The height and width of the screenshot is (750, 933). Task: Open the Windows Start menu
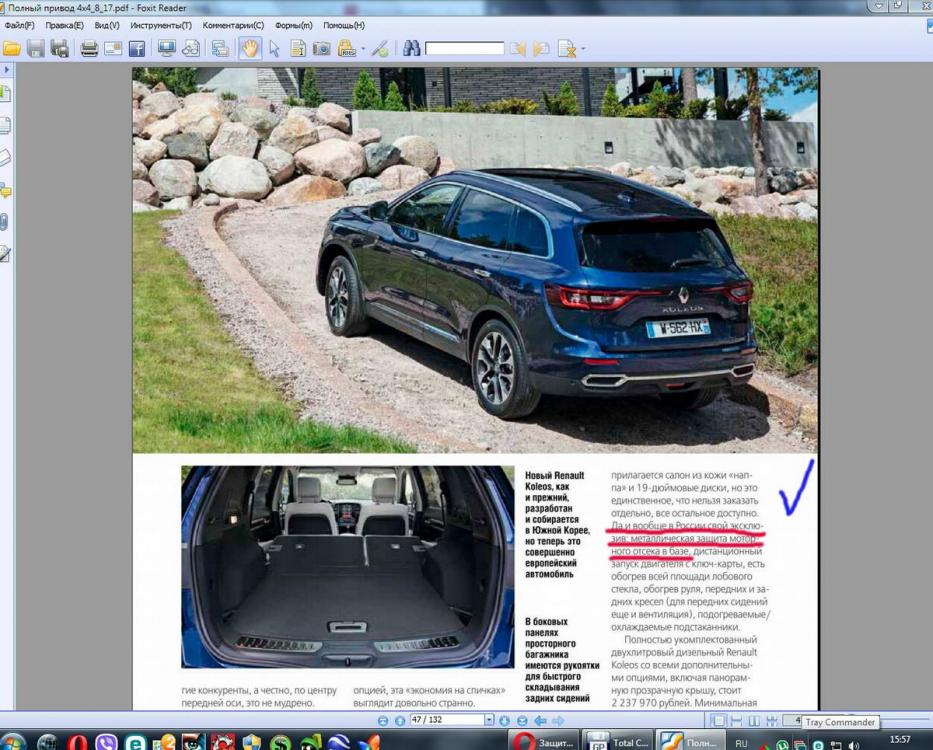point(12,742)
